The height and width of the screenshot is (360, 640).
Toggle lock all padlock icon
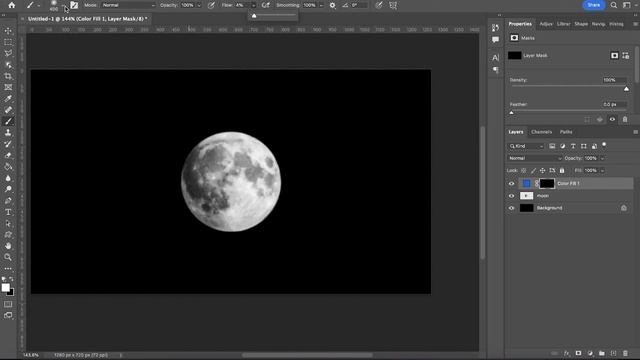pos(562,171)
